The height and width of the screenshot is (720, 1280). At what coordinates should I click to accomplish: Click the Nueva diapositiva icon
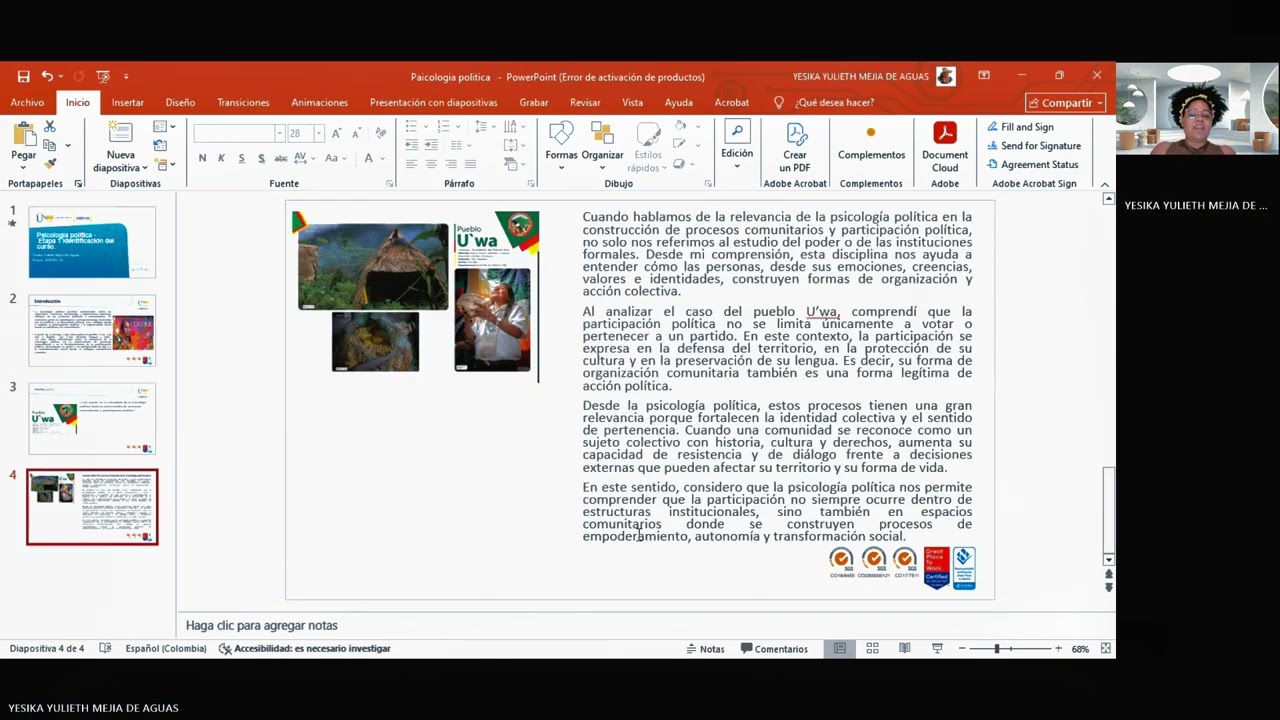pos(120,134)
